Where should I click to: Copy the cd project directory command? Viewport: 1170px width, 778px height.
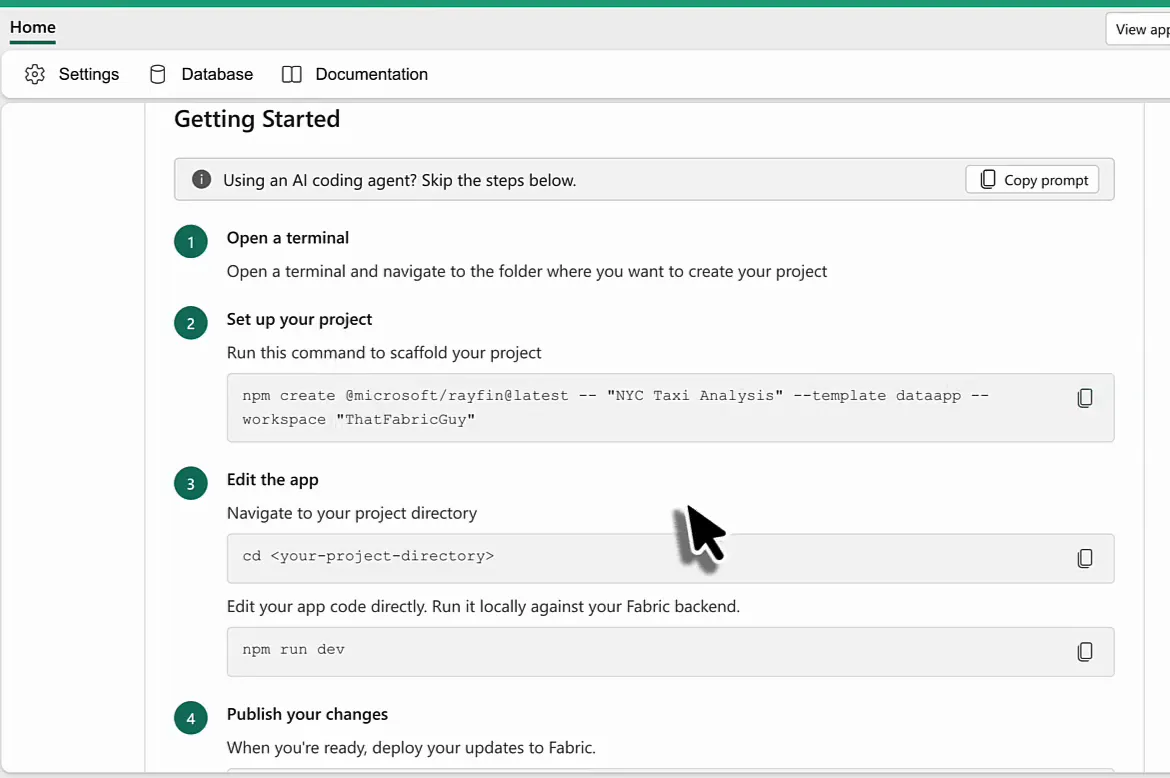click(1085, 558)
